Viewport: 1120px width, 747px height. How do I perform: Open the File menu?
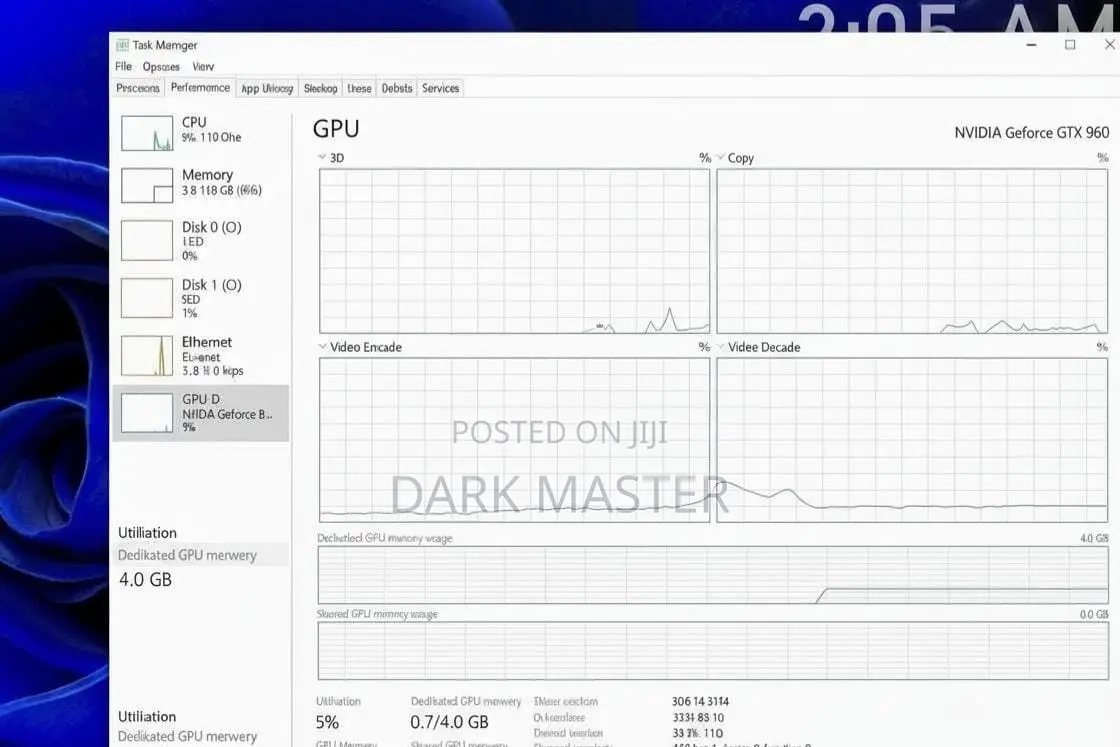124,66
